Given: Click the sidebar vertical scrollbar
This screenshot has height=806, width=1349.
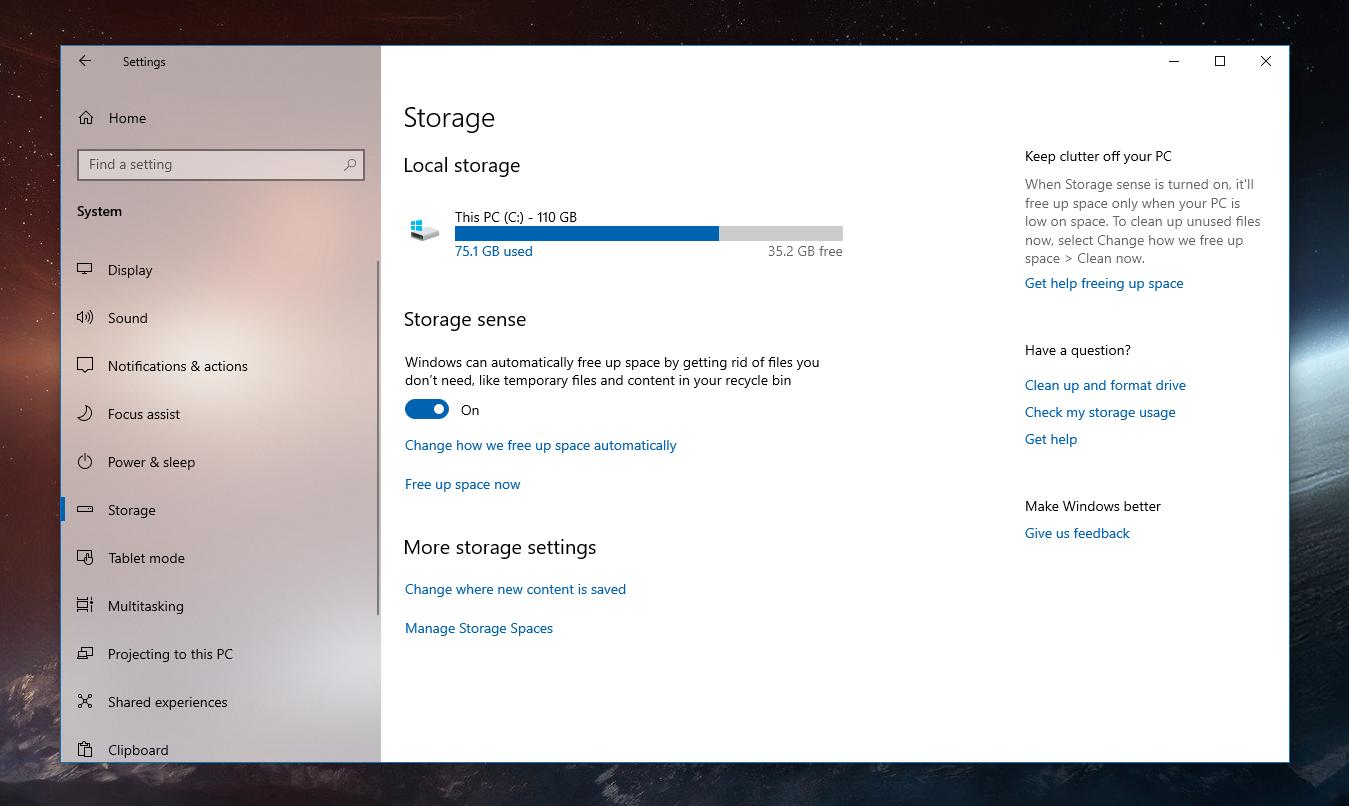Looking at the screenshot, I should 378,437.
